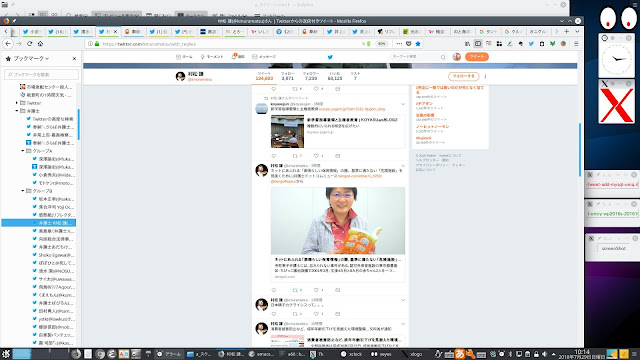Open the list all tabs dropdown arrow
This screenshot has width=640, height=360.
(x=577, y=31)
